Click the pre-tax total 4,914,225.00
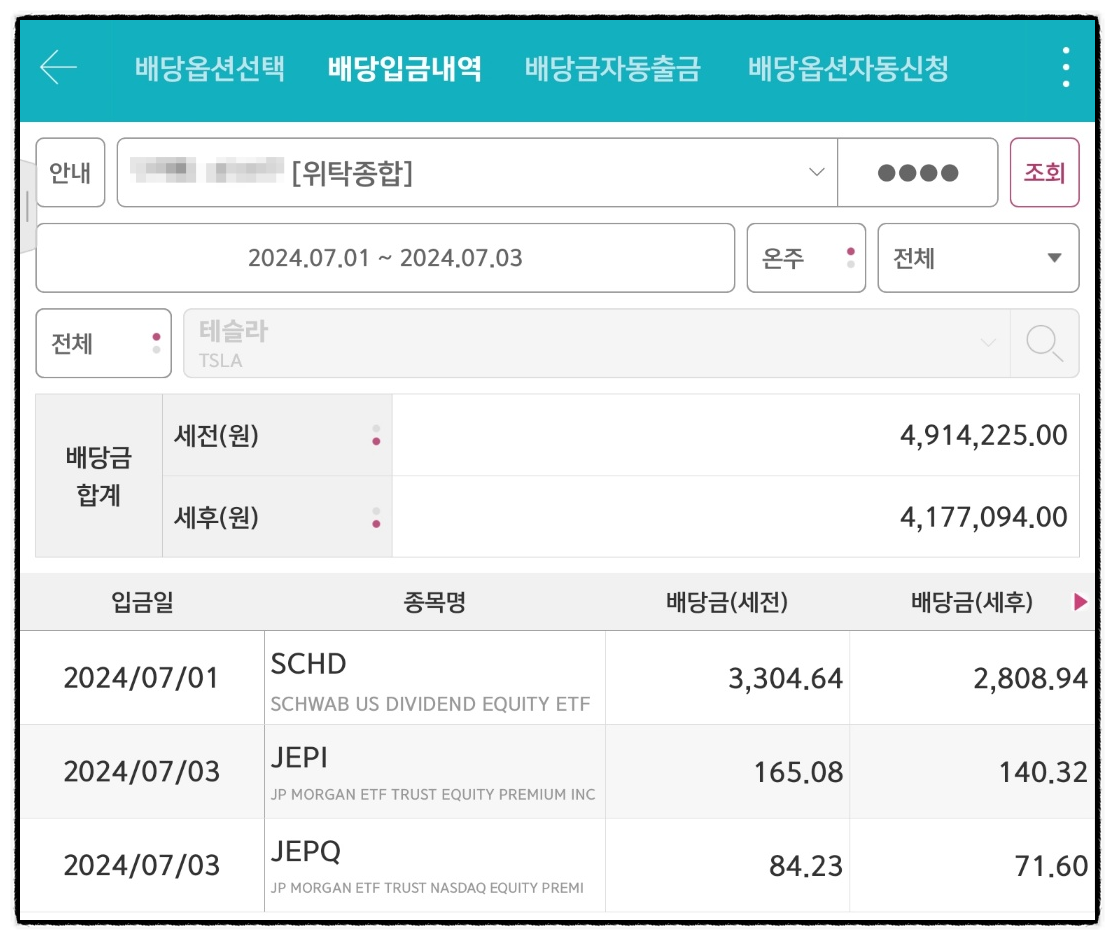This screenshot has height=940, width=1115. (983, 435)
